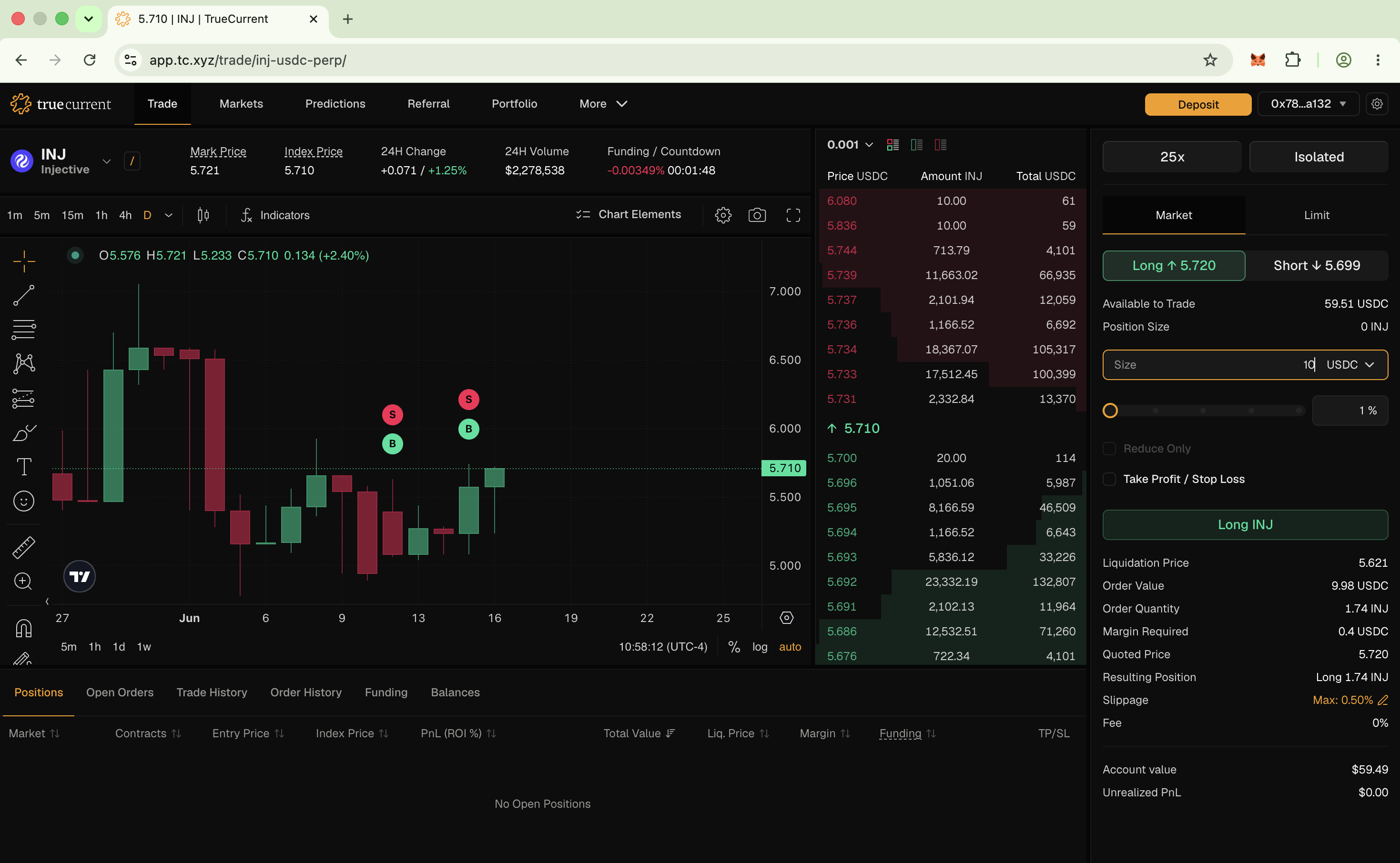Open the USDC size unit dropdown
This screenshot has width=1400, height=863.
(1350, 365)
